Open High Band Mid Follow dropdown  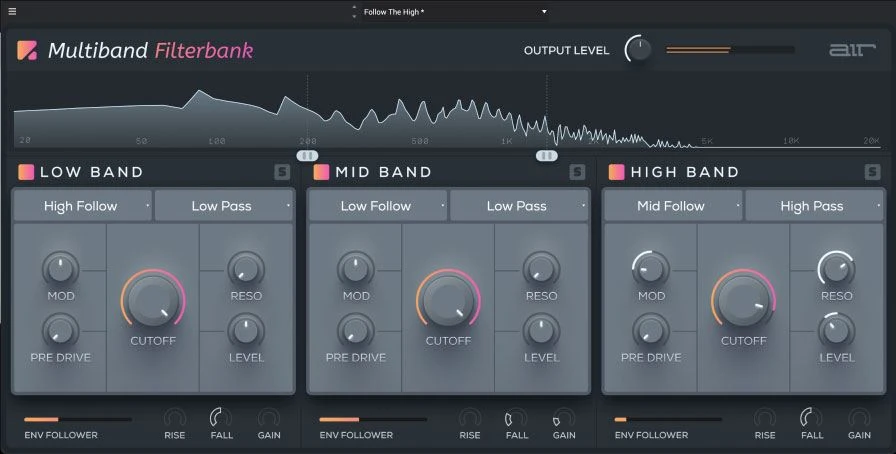[673, 206]
